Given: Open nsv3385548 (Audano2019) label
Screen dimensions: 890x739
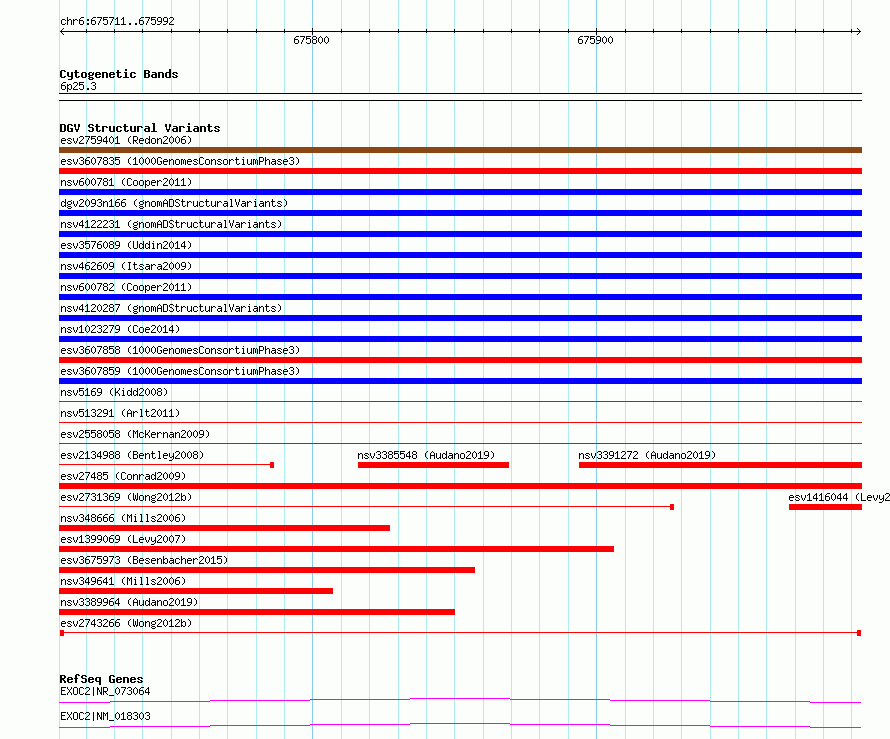Looking at the screenshot, I should [x=426, y=455].
